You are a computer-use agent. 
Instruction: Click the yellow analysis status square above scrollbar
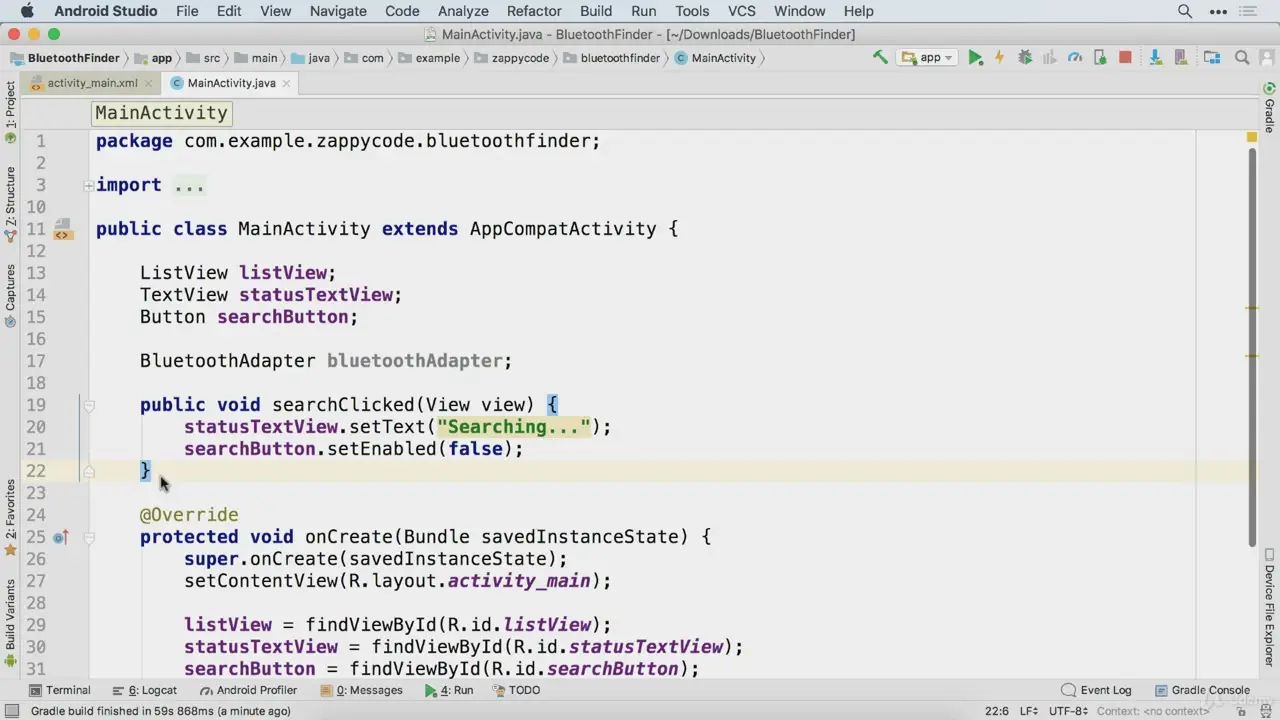tap(1251, 137)
